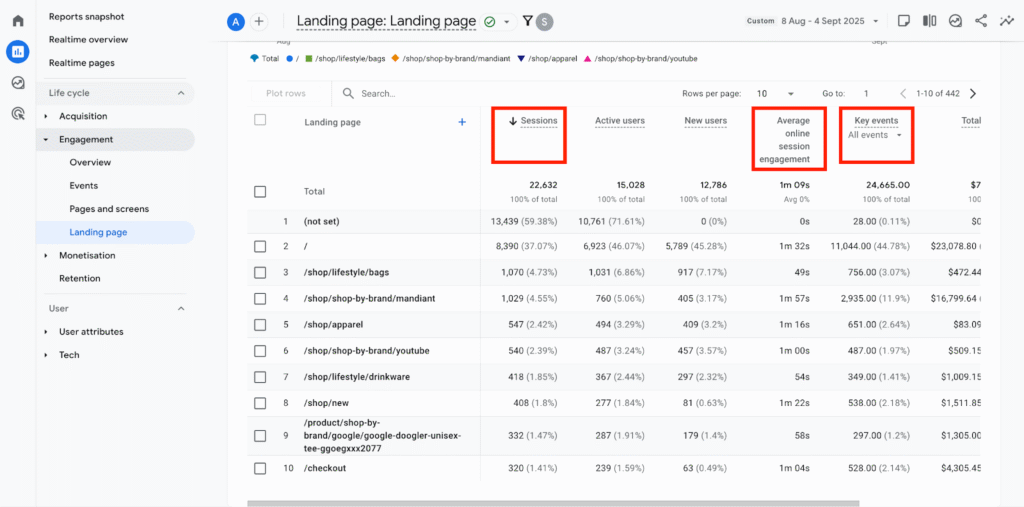
Task: Click the table search magnifier icon
Action: (x=349, y=93)
